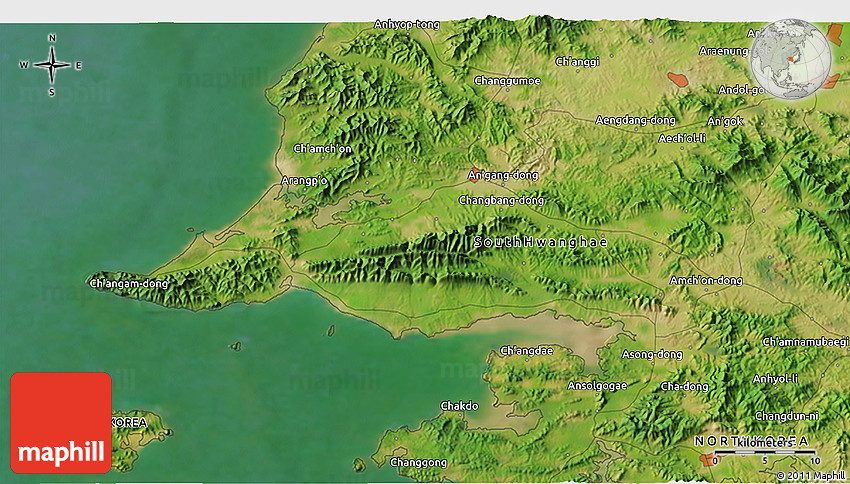
Task: Open the globe locator thumbnail
Action: (x=789, y=61)
